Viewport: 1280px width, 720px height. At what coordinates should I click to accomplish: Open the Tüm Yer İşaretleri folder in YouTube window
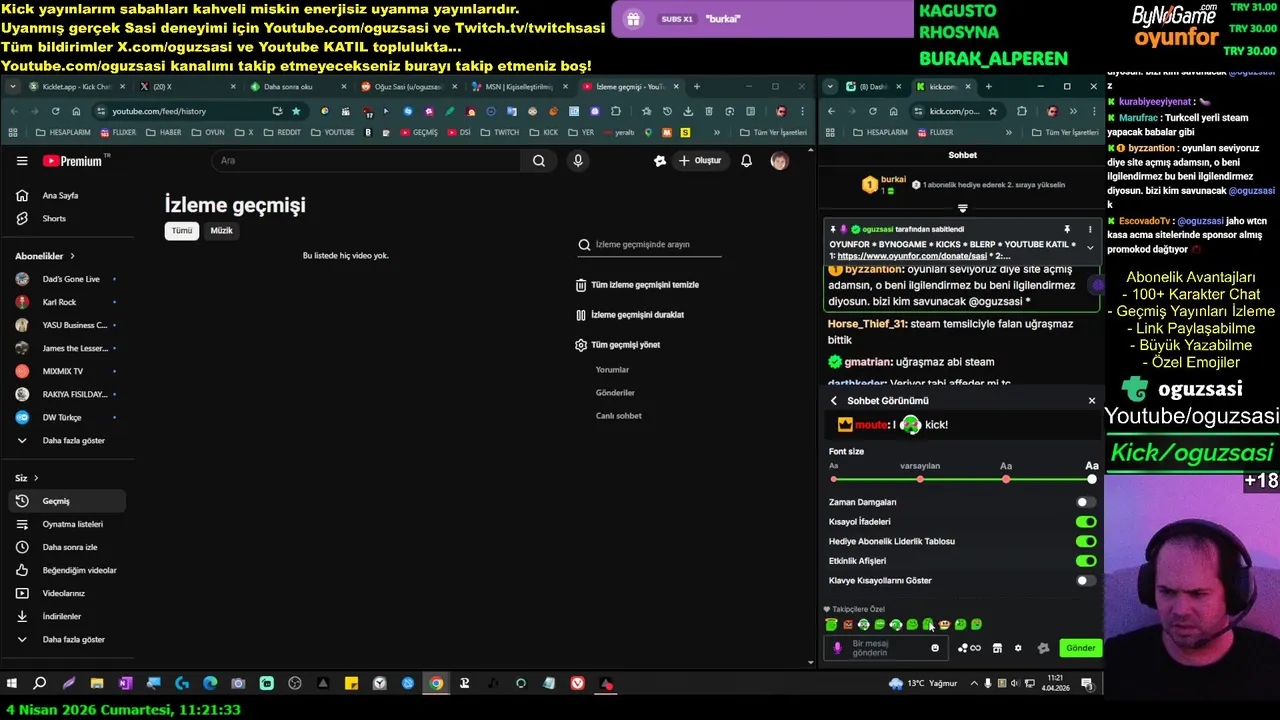pos(772,132)
